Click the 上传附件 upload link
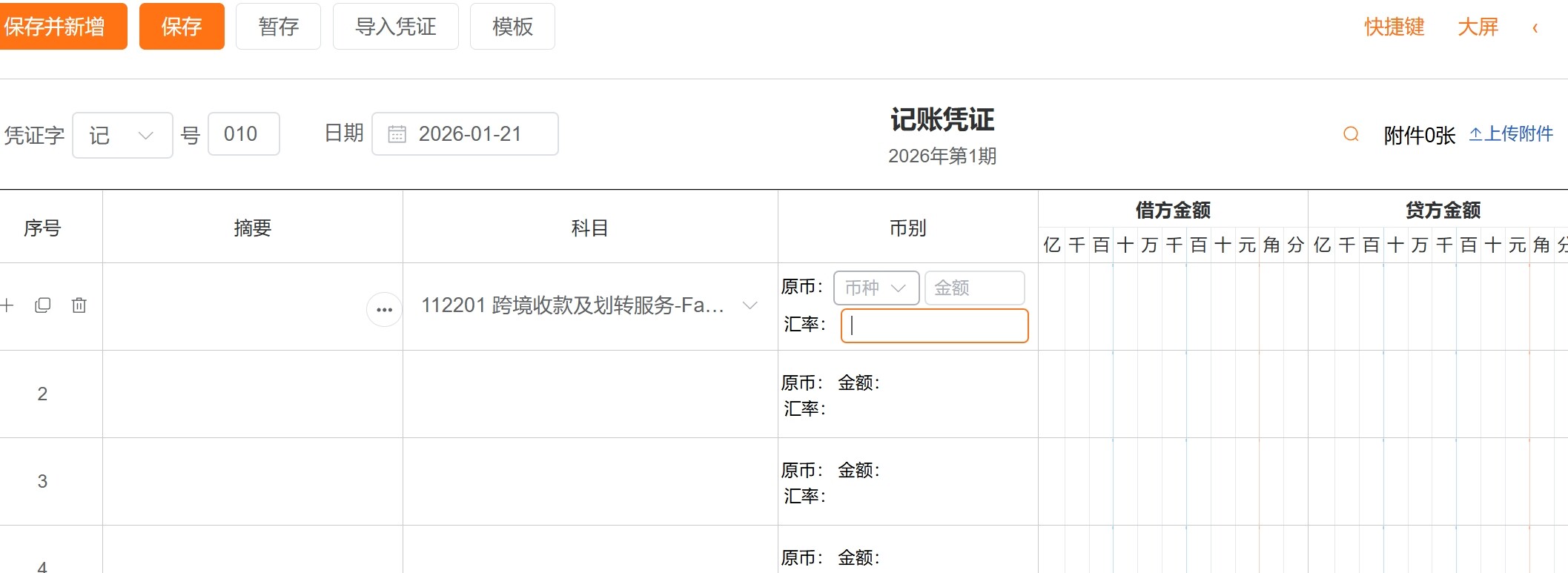The height and width of the screenshot is (573, 1568). coord(1511,134)
